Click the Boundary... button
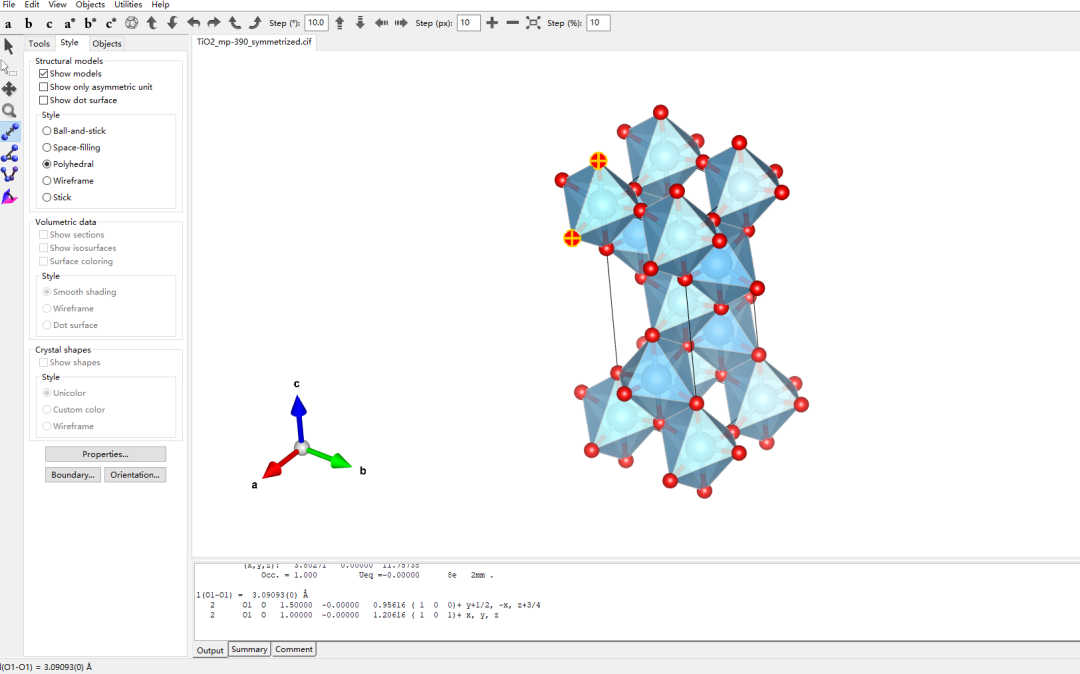The height and width of the screenshot is (674, 1080). click(x=73, y=475)
